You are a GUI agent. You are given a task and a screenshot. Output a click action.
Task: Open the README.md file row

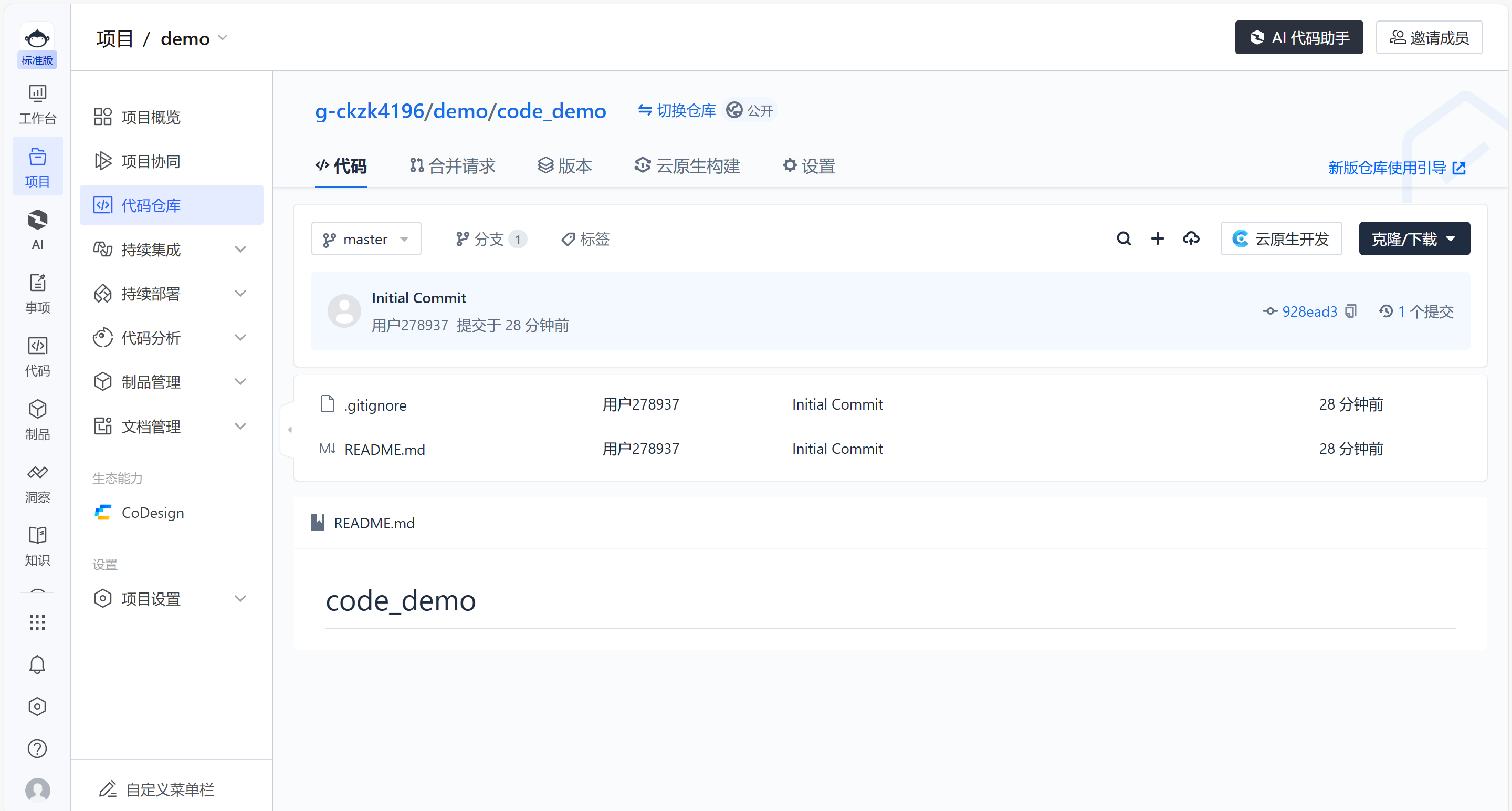(384, 449)
